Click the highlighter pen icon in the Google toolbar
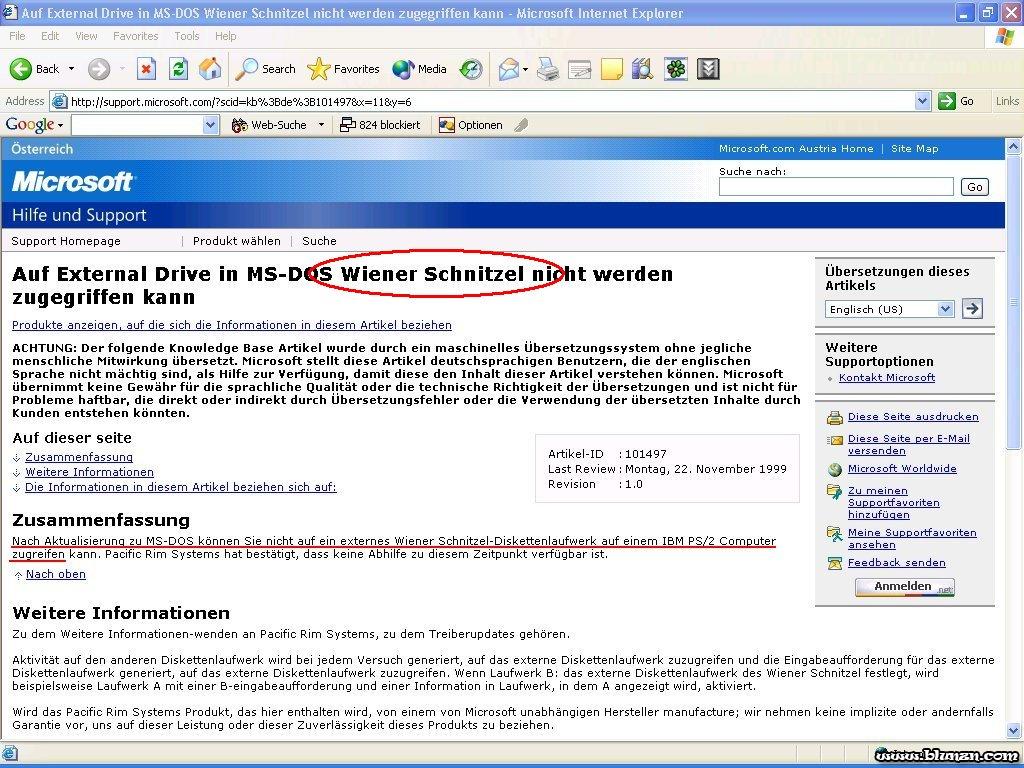The height and width of the screenshot is (768, 1024). click(520, 125)
